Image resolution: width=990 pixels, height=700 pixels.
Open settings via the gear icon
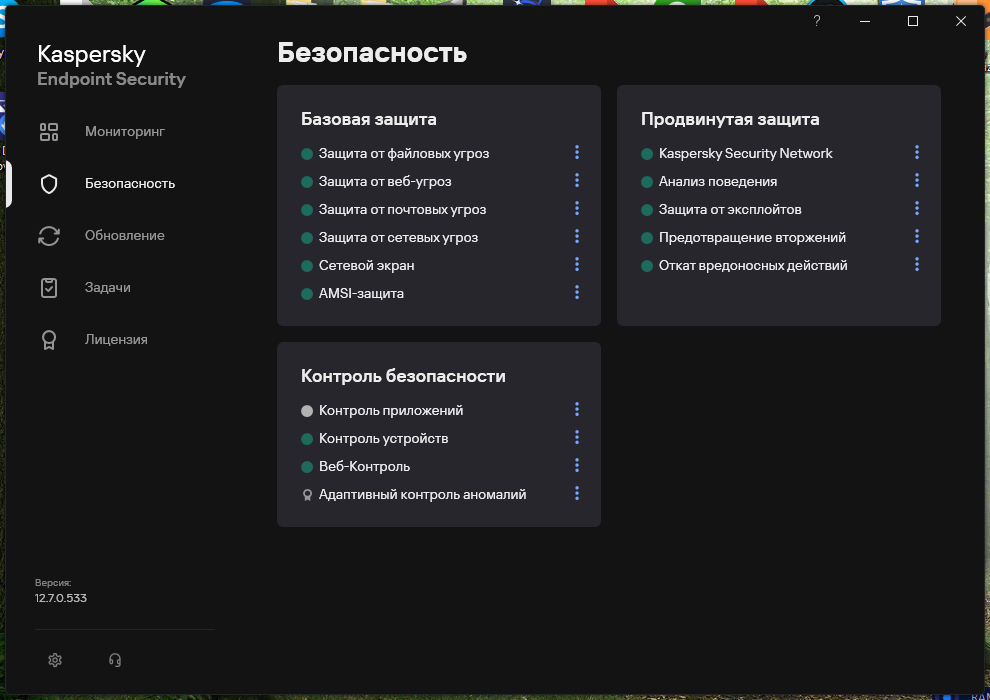tap(55, 660)
